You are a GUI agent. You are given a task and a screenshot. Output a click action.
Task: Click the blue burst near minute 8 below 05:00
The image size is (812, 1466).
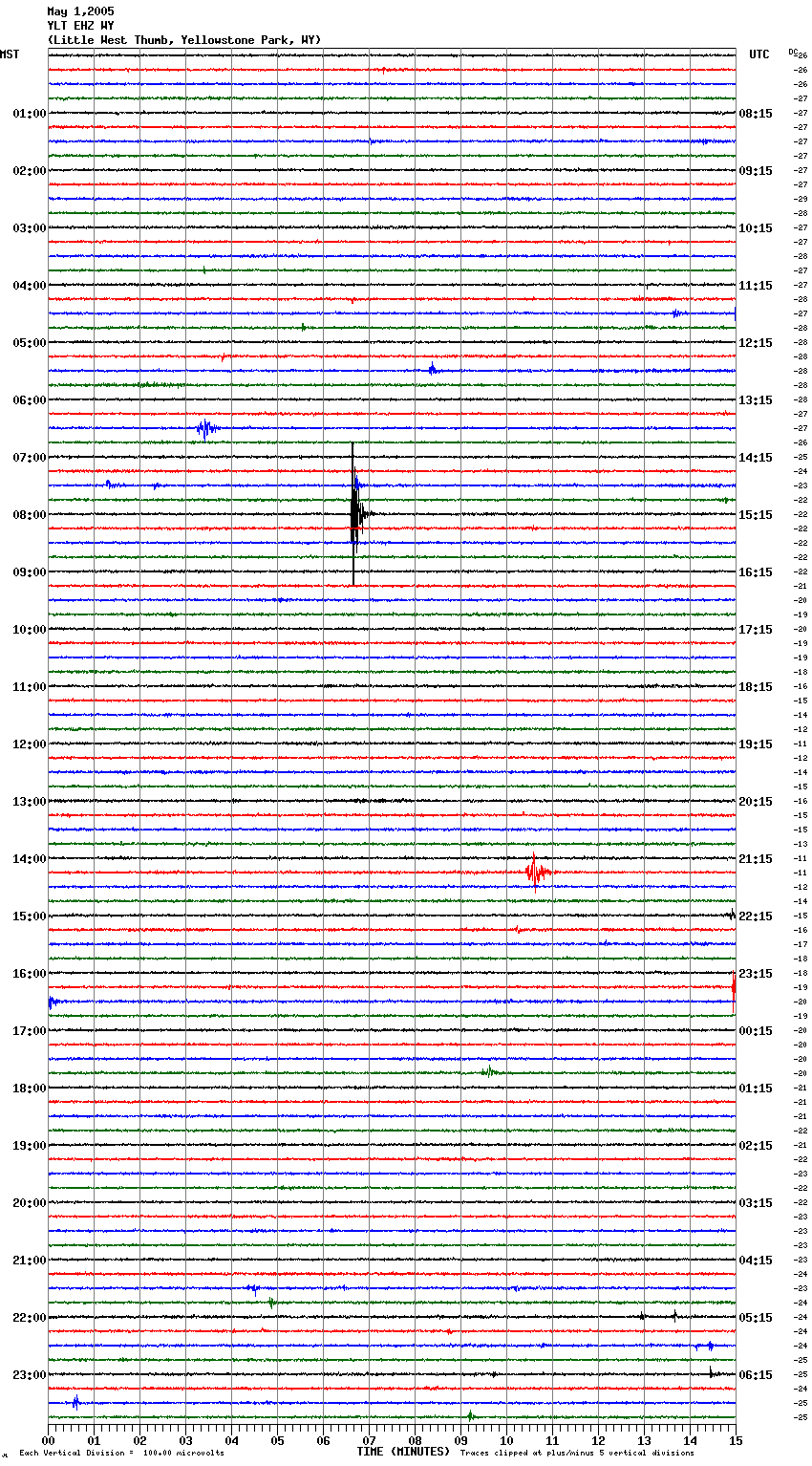[x=433, y=370]
